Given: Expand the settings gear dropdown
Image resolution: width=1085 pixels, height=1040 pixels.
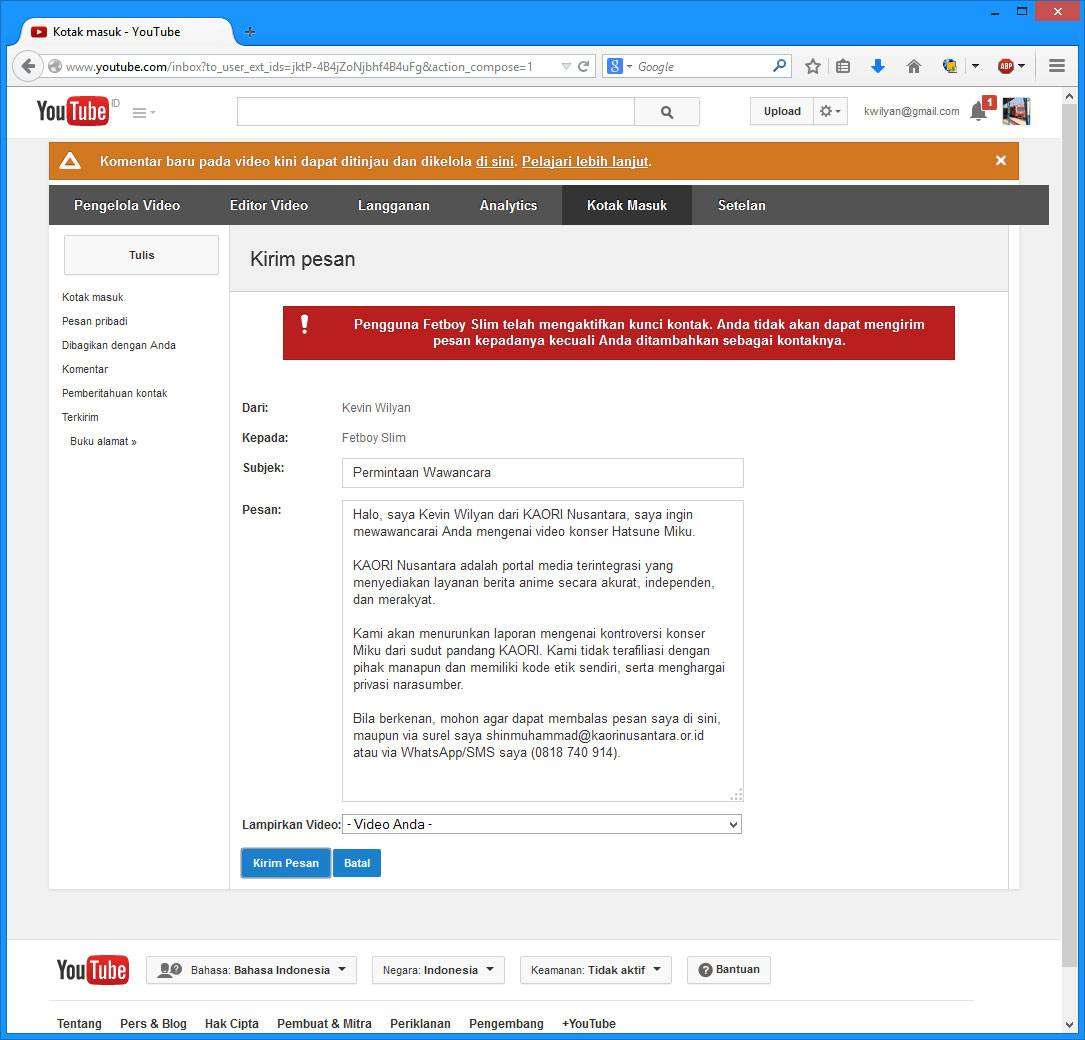Looking at the screenshot, I should coord(830,111).
